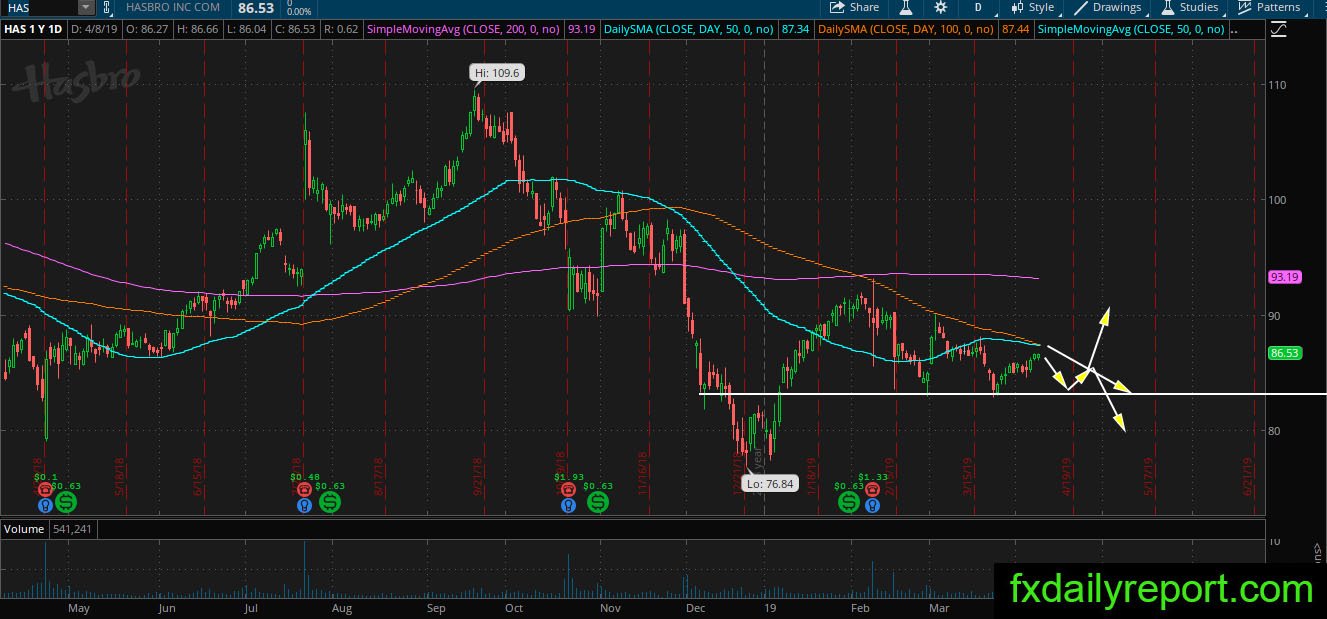Click the HAS 1 Y 1D chart label
Image resolution: width=1327 pixels, height=619 pixels.
35,29
